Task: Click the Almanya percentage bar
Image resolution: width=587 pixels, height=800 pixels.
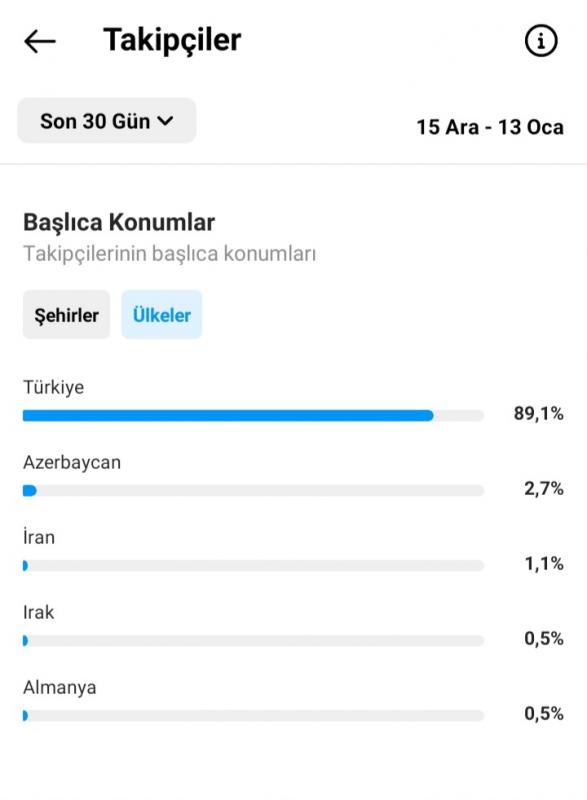Action: [253, 715]
